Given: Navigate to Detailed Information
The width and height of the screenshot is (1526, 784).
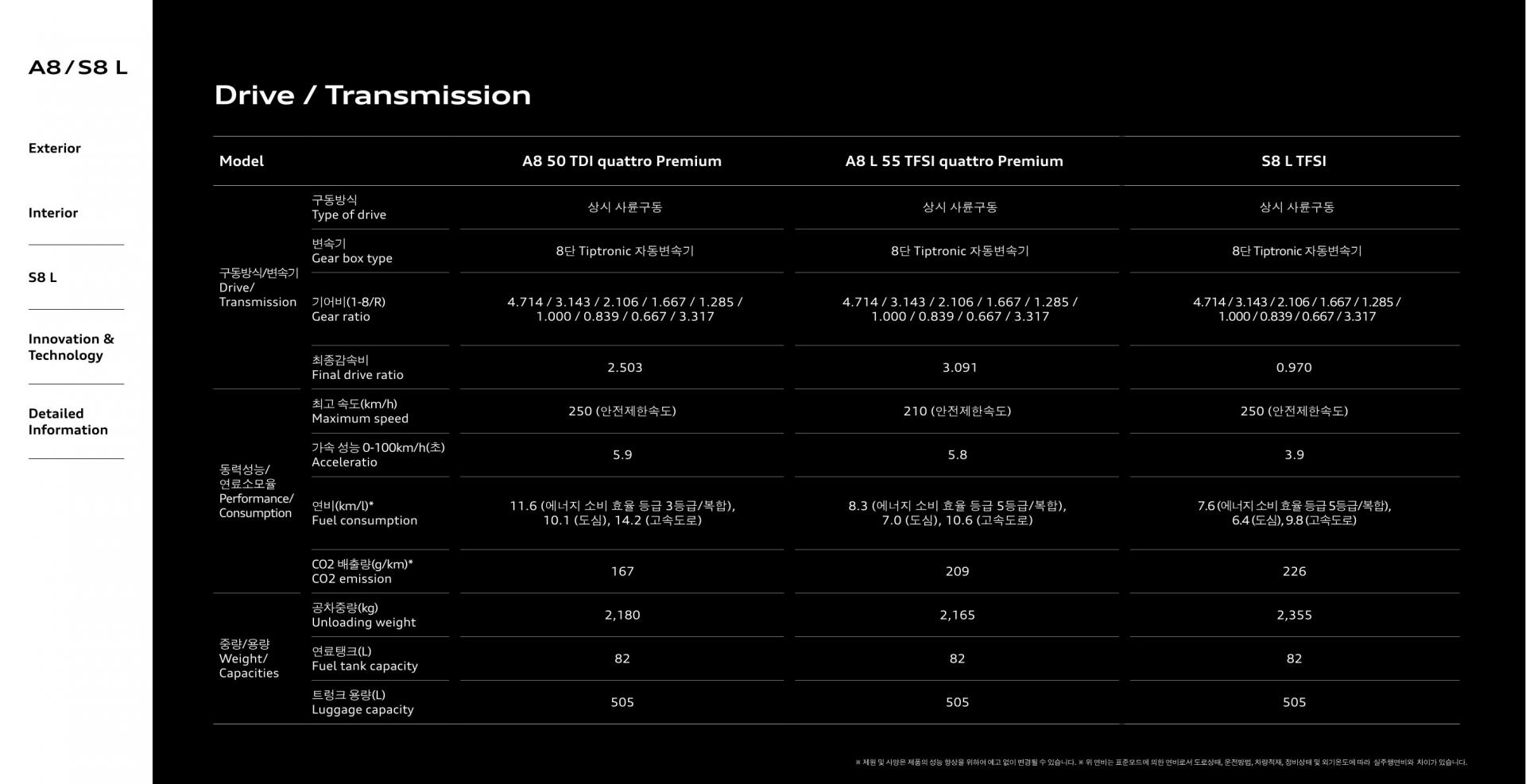Looking at the screenshot, I should pos(68,422).
